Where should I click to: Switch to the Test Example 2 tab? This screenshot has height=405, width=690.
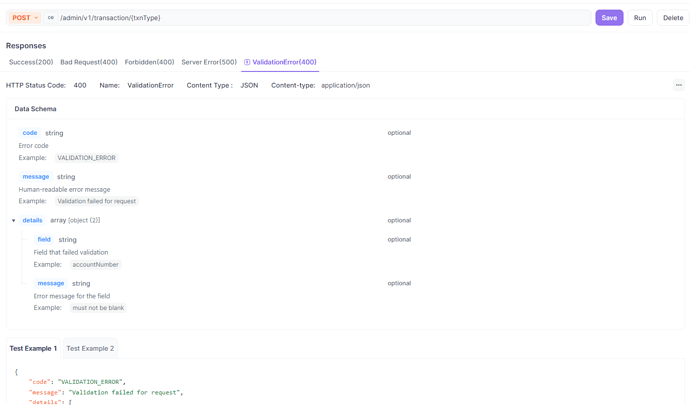click(90, 348)
